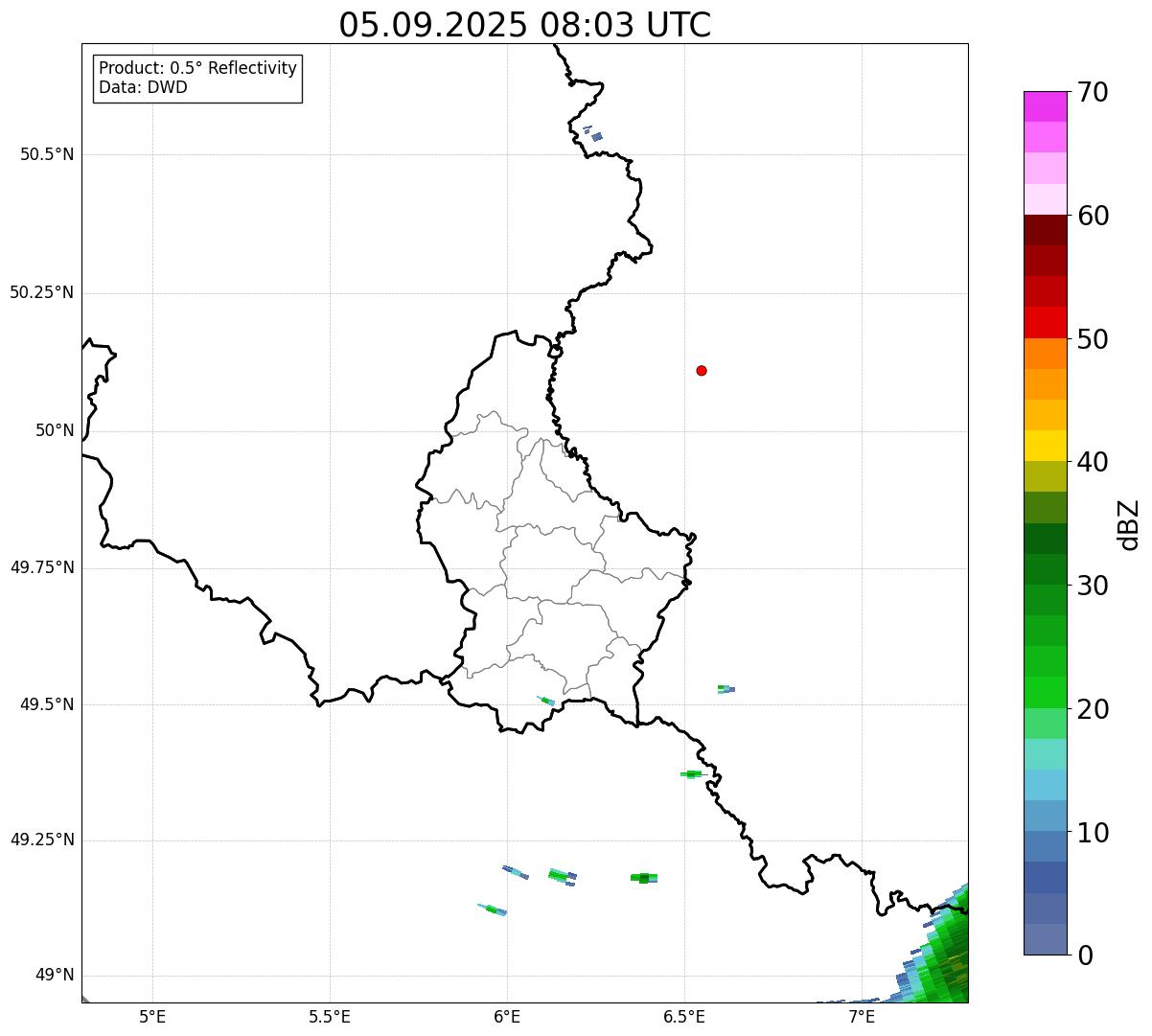Click the 'Data: DWD' source label

[x=143, y=87]
